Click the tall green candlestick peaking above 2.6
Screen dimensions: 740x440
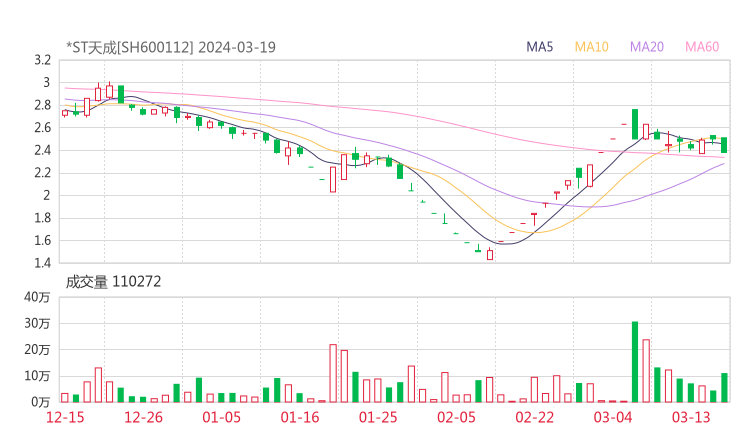[x=635, y=124]
